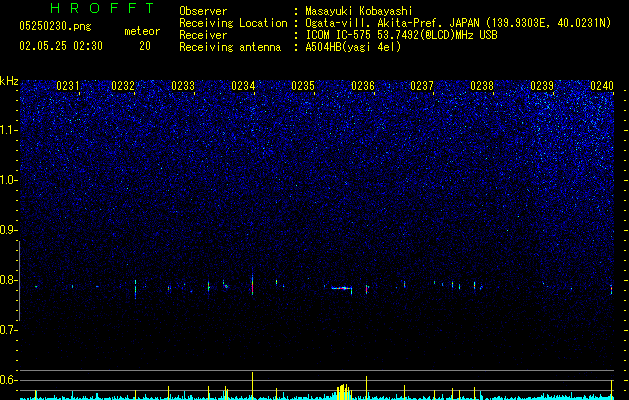Click time marker 0240
The image size is (629, 400).
coord(602,86)
